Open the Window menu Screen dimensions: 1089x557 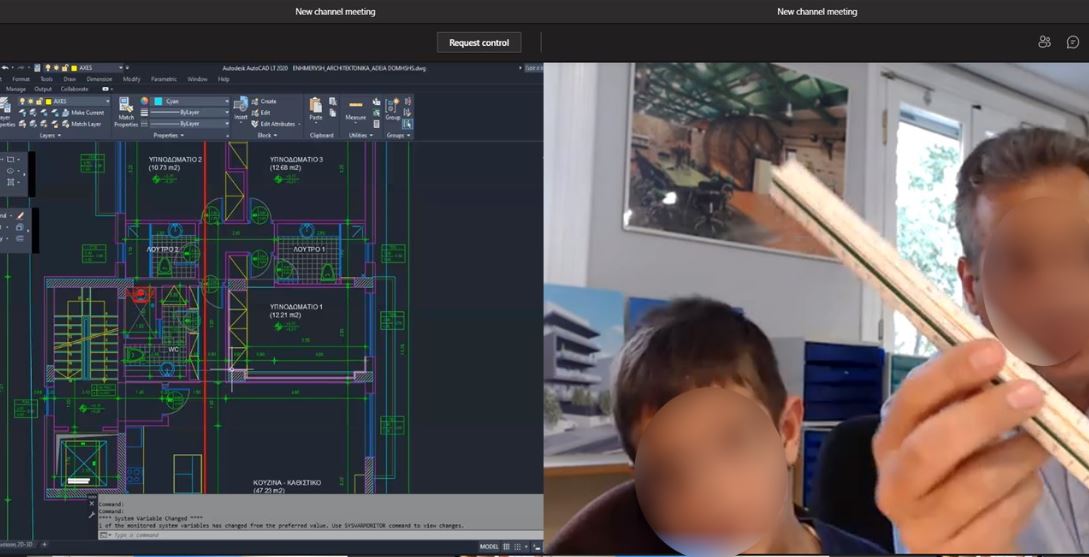click(x=197, y=79)
